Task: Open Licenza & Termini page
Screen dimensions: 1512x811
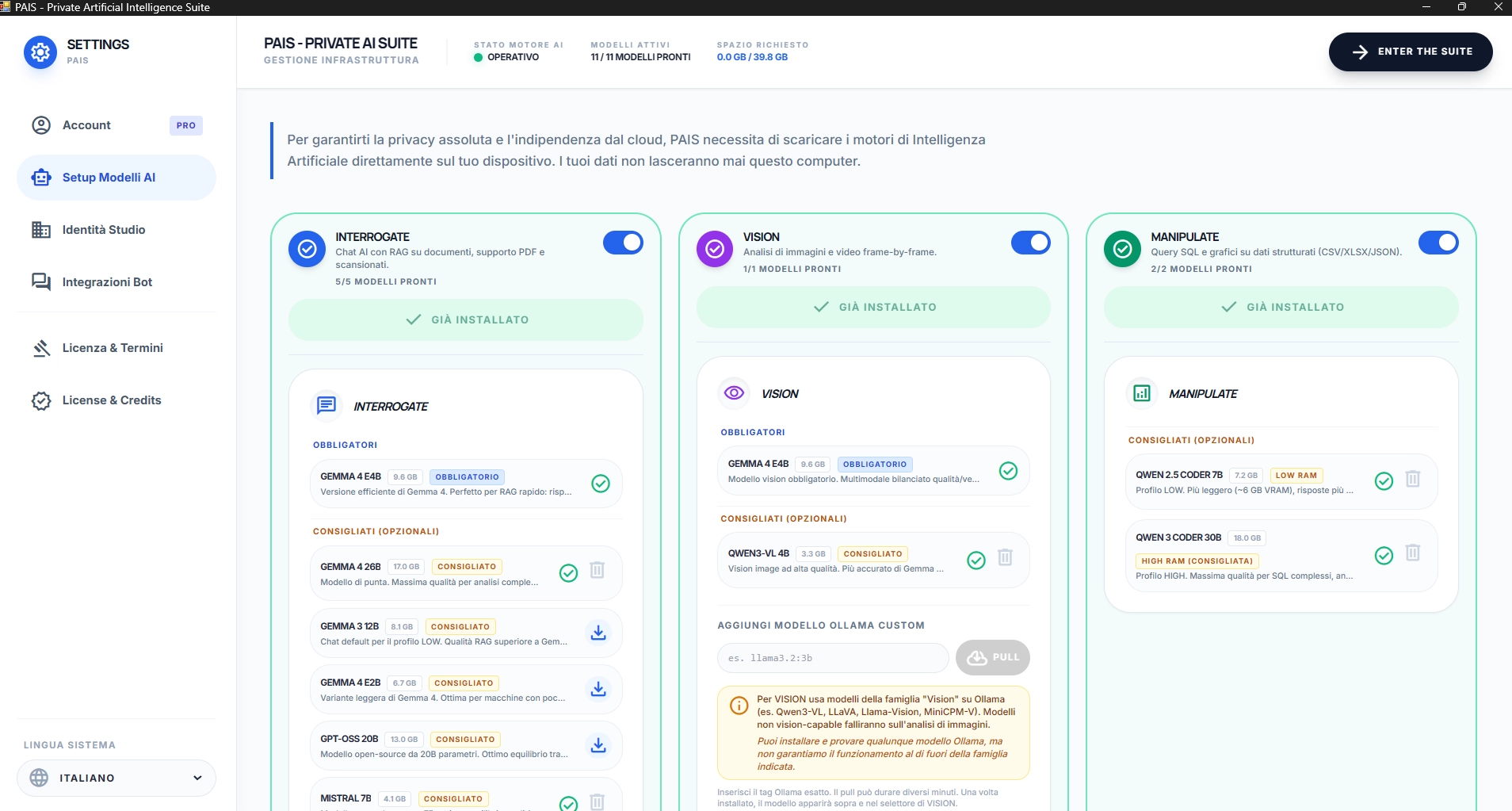Action: 116,348
